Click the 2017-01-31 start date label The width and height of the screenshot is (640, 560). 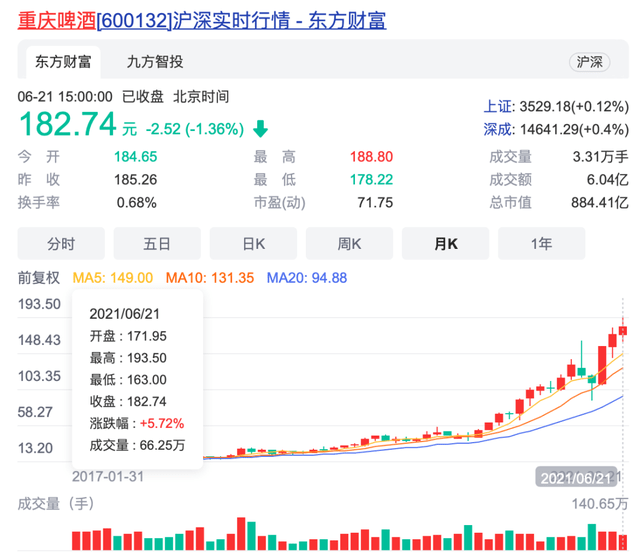coord(108,477)
